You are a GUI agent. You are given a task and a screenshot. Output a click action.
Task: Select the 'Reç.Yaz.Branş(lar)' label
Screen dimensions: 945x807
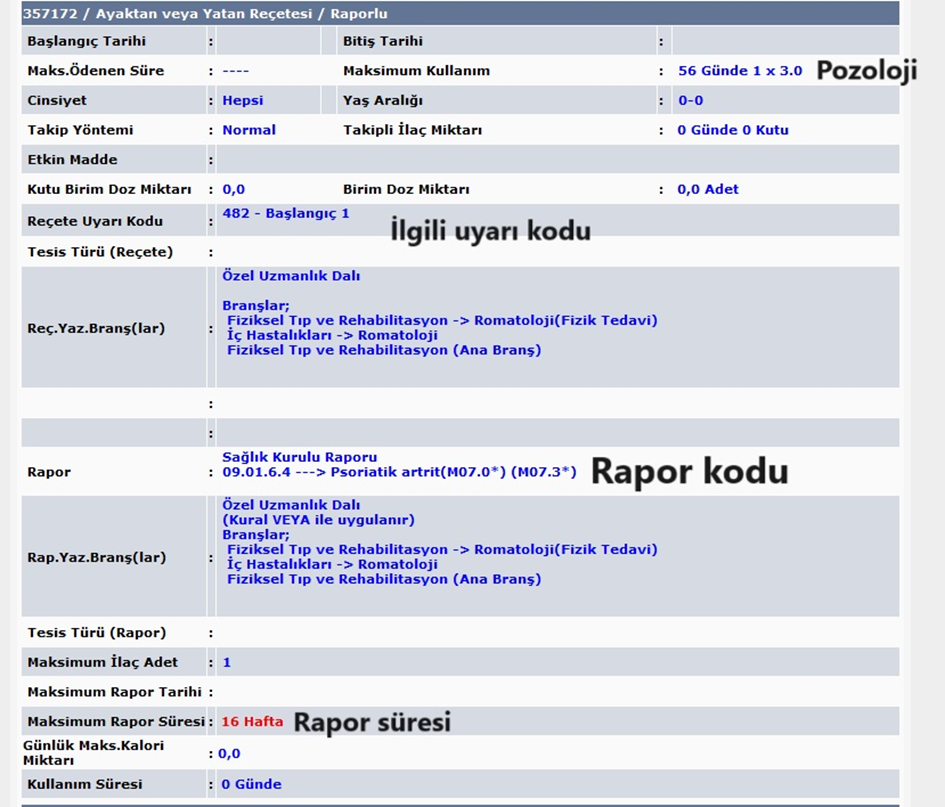(96, 328)
